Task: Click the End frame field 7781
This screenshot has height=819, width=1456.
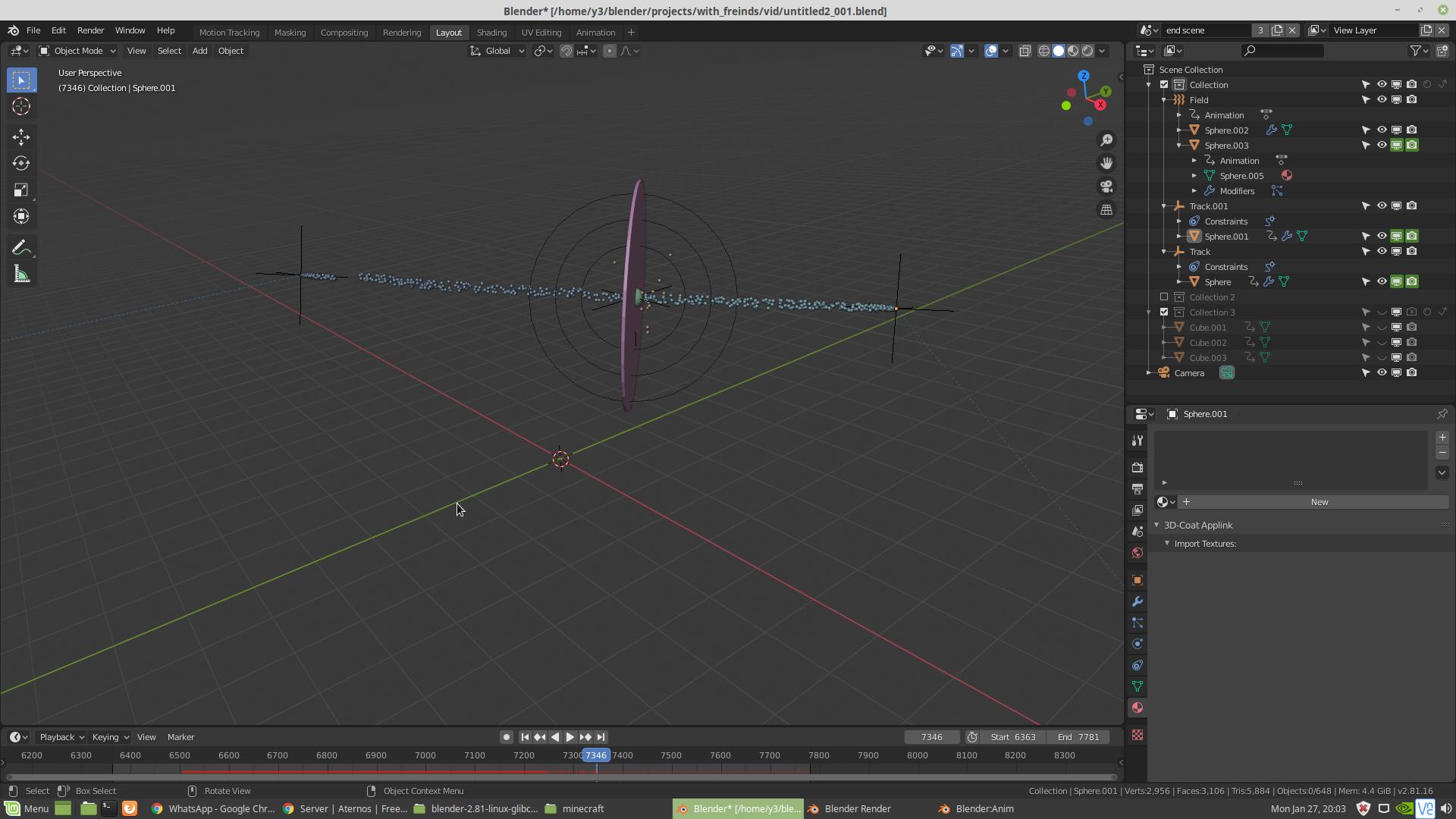Action: (x=1078, y=737)
